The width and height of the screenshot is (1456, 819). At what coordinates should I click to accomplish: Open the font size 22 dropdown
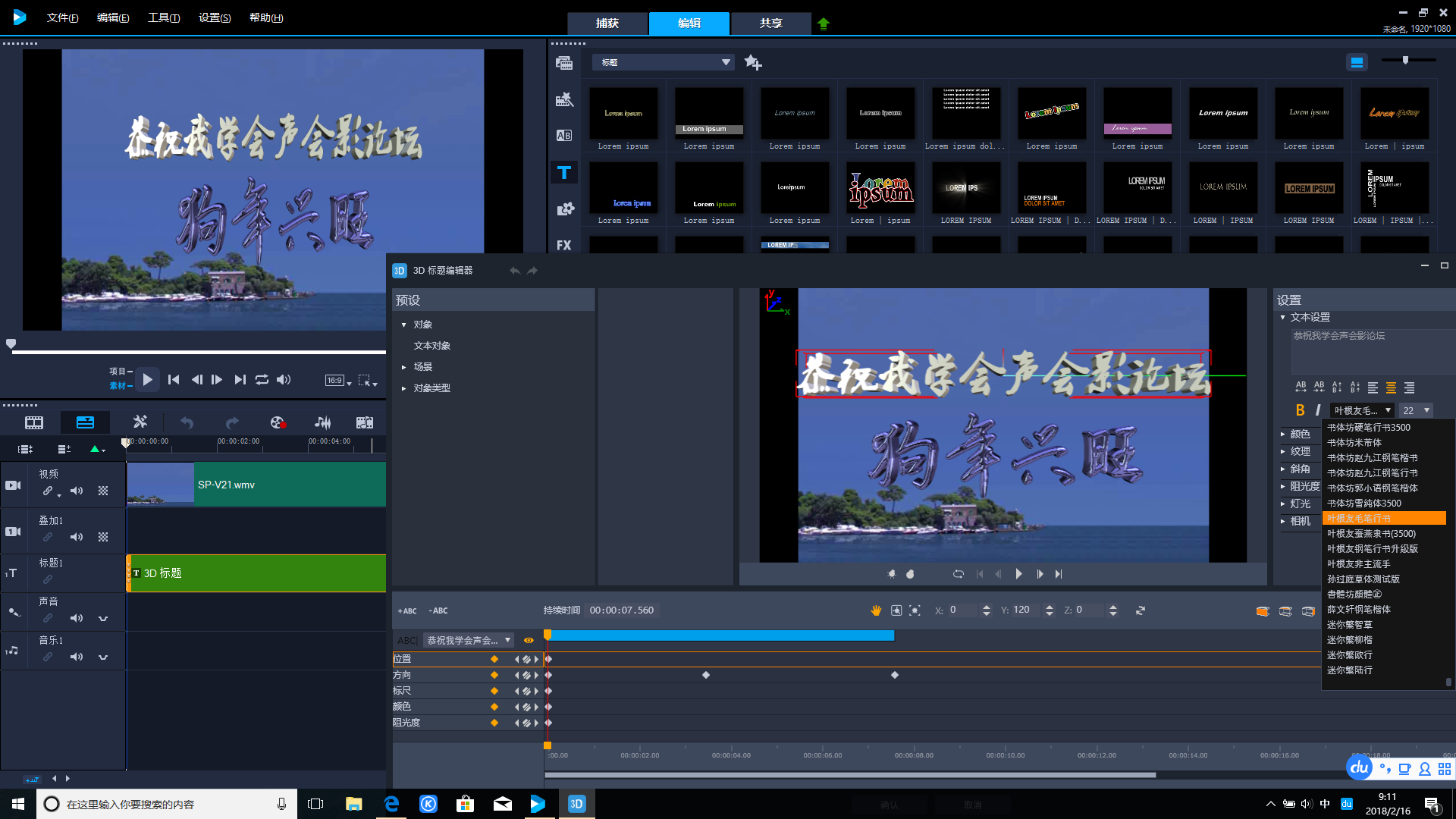pos(1416,410)
